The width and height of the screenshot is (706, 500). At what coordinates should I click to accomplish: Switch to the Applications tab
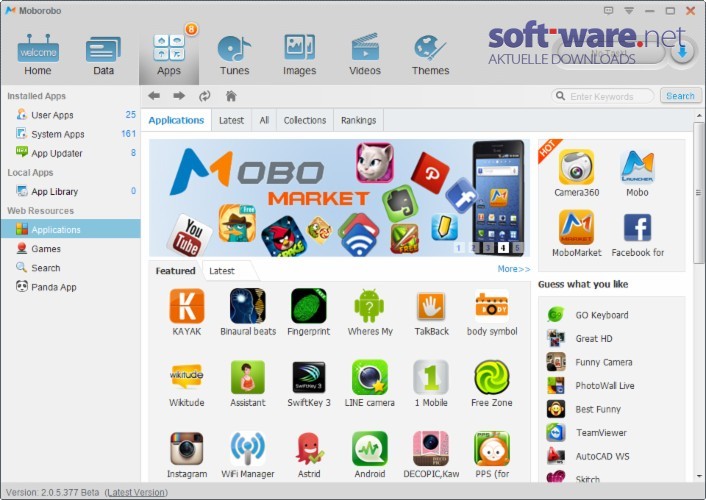pos(176,120)
